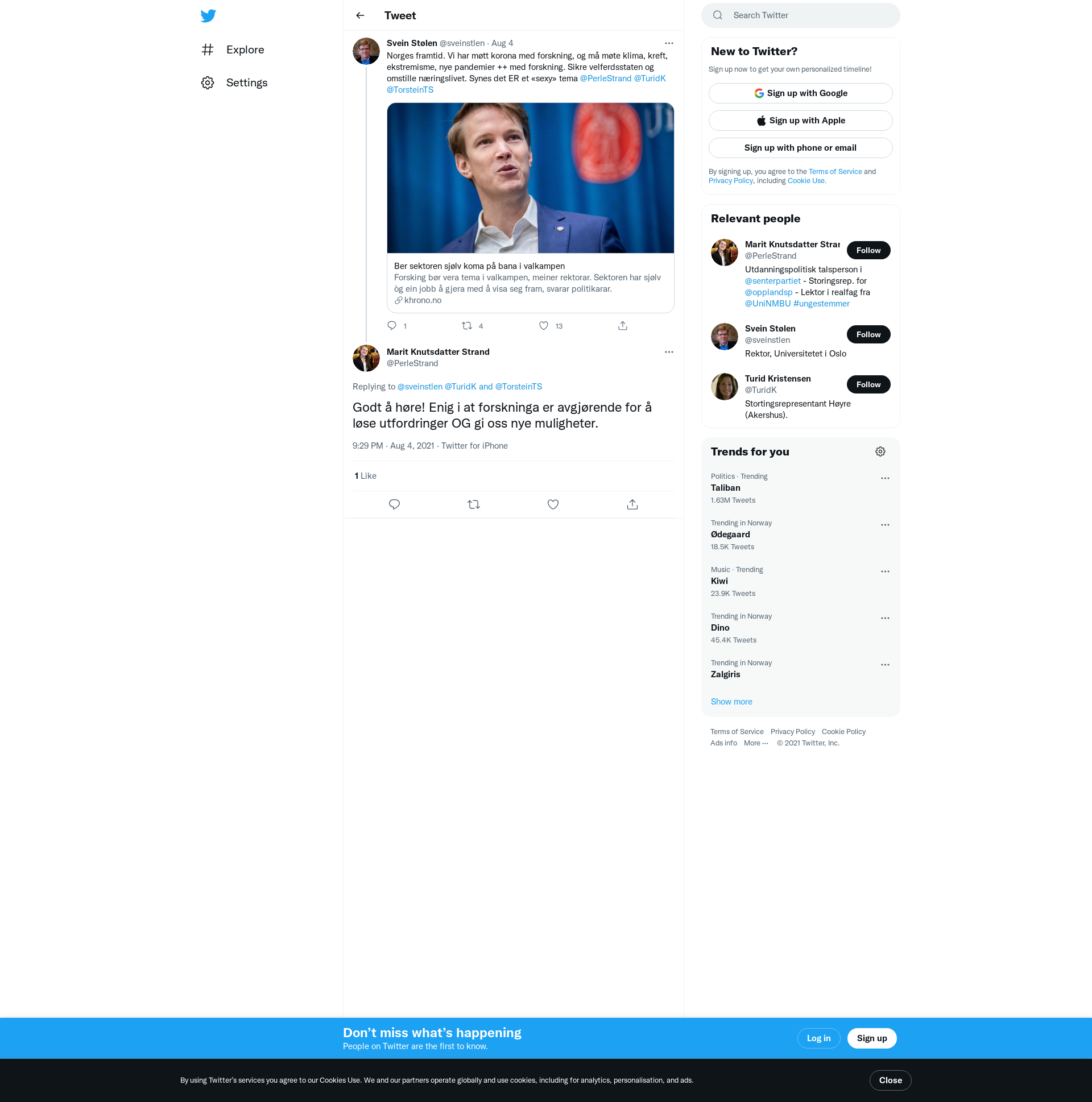
Task: Open the Ødegaard trend
Action: [x=730, y=535]
